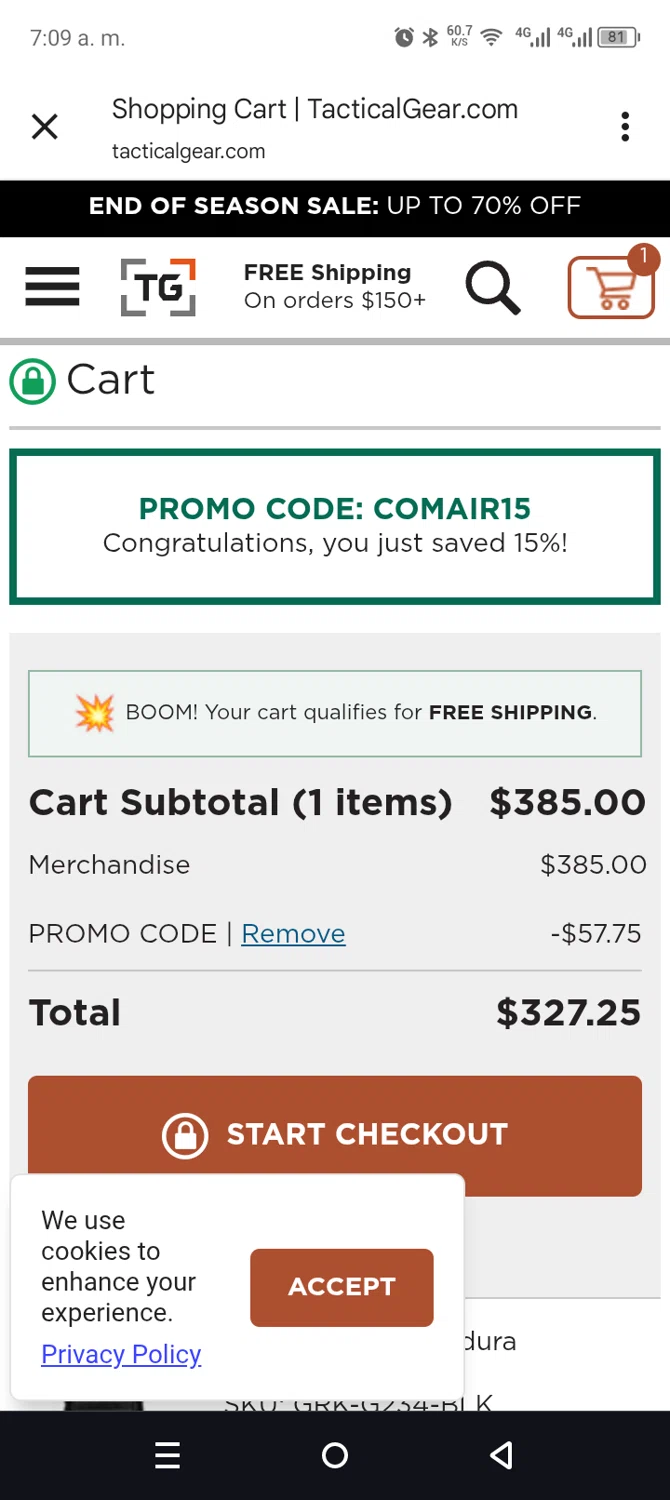Tap the free shipping qualification notice
670x1500 pixels.
pyautogui.click(x=335, y=713)
